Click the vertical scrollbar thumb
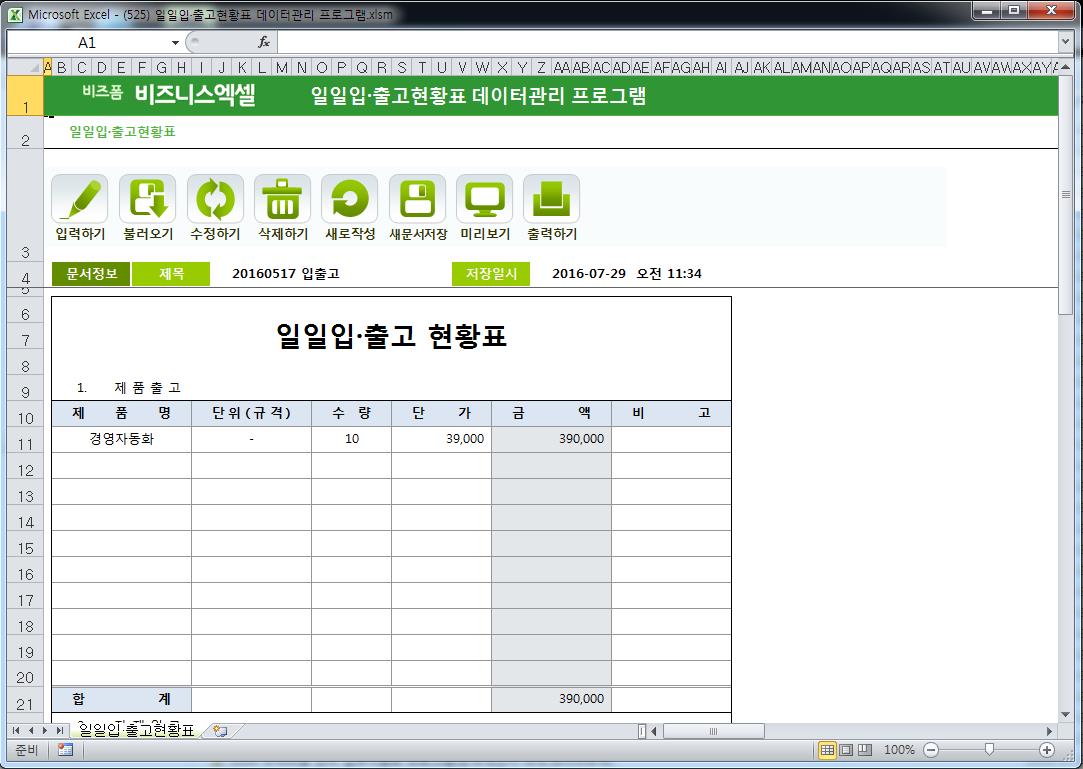Viewport: 1083px width, 769px height. [x=1066, y=195]
